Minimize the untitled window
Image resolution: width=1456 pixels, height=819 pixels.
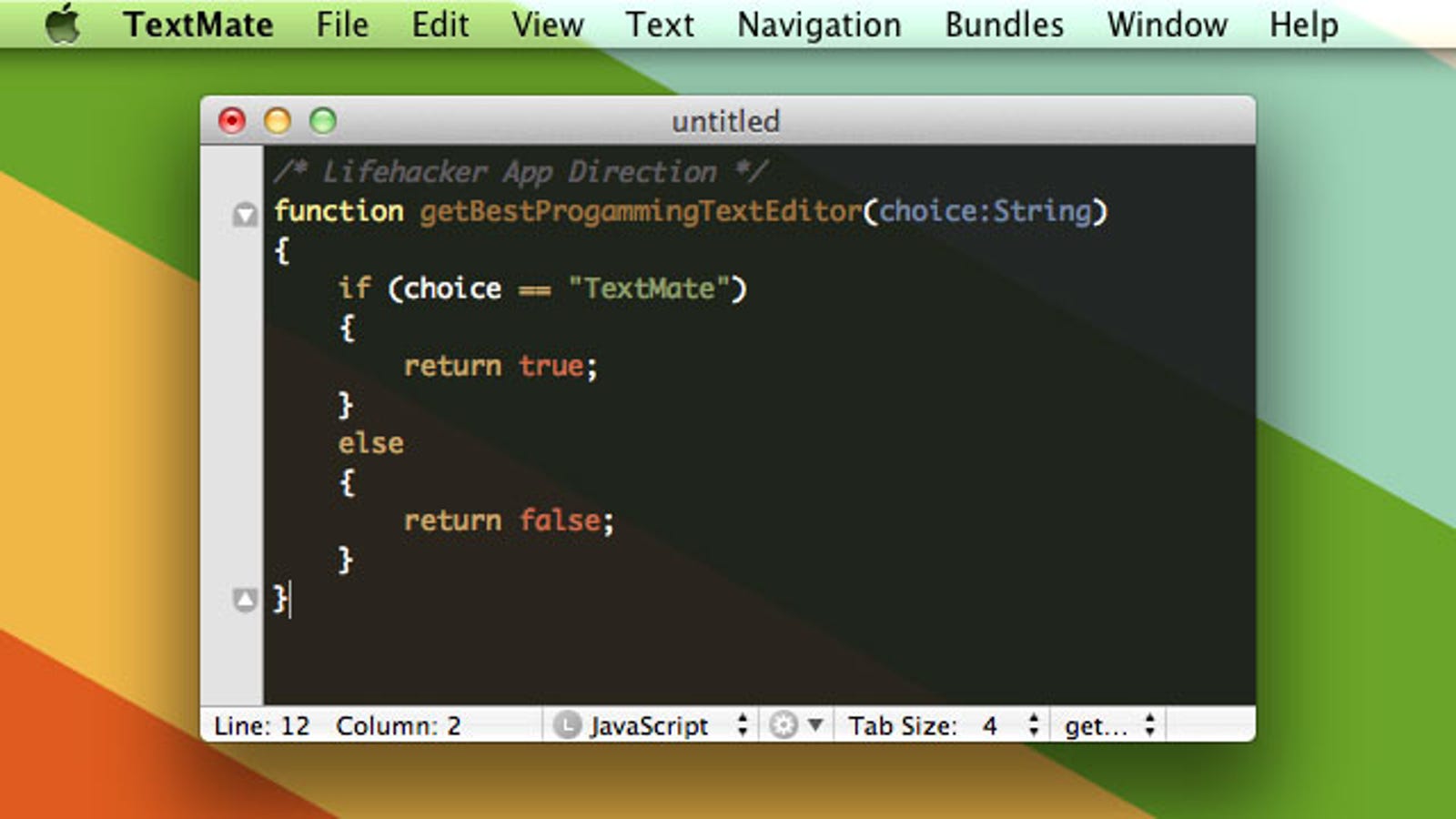[x=278, y=120]
